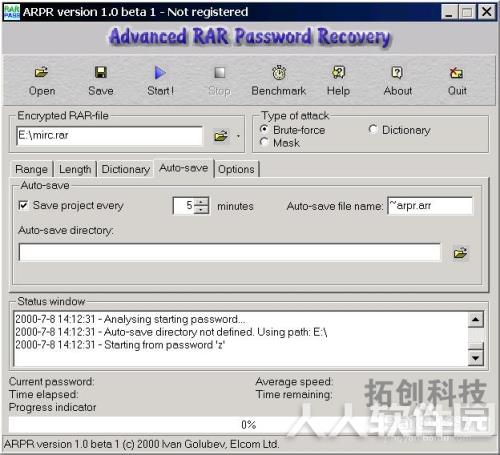Open the Options tab

tap(236, 169)
